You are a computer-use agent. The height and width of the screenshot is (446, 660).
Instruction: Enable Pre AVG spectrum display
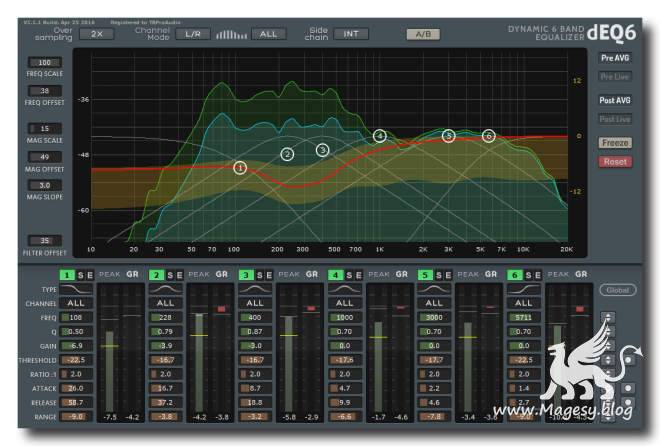(x=615, y=58)
